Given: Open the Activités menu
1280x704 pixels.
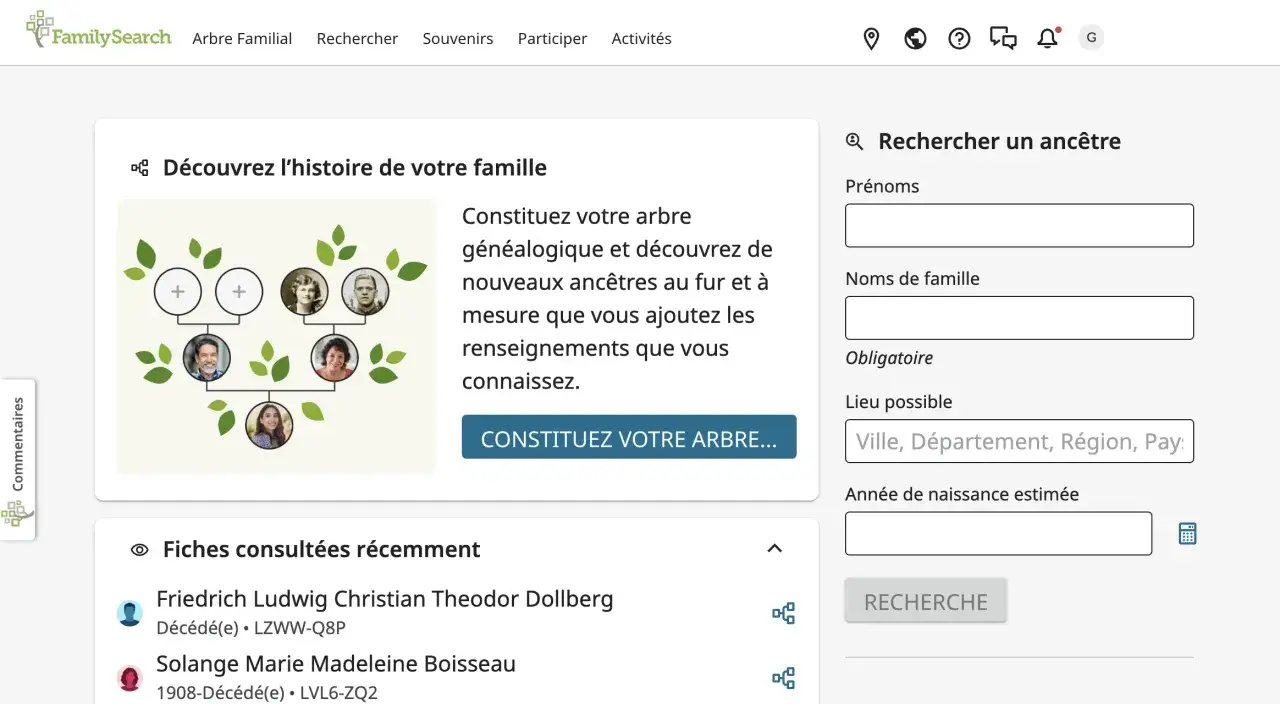Looking at the screenshot, I should click(x=641, y=39).
